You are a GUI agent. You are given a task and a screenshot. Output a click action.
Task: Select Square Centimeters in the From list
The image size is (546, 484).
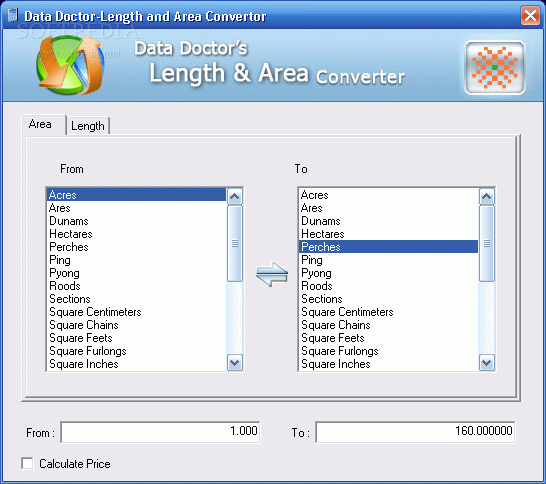136,312
